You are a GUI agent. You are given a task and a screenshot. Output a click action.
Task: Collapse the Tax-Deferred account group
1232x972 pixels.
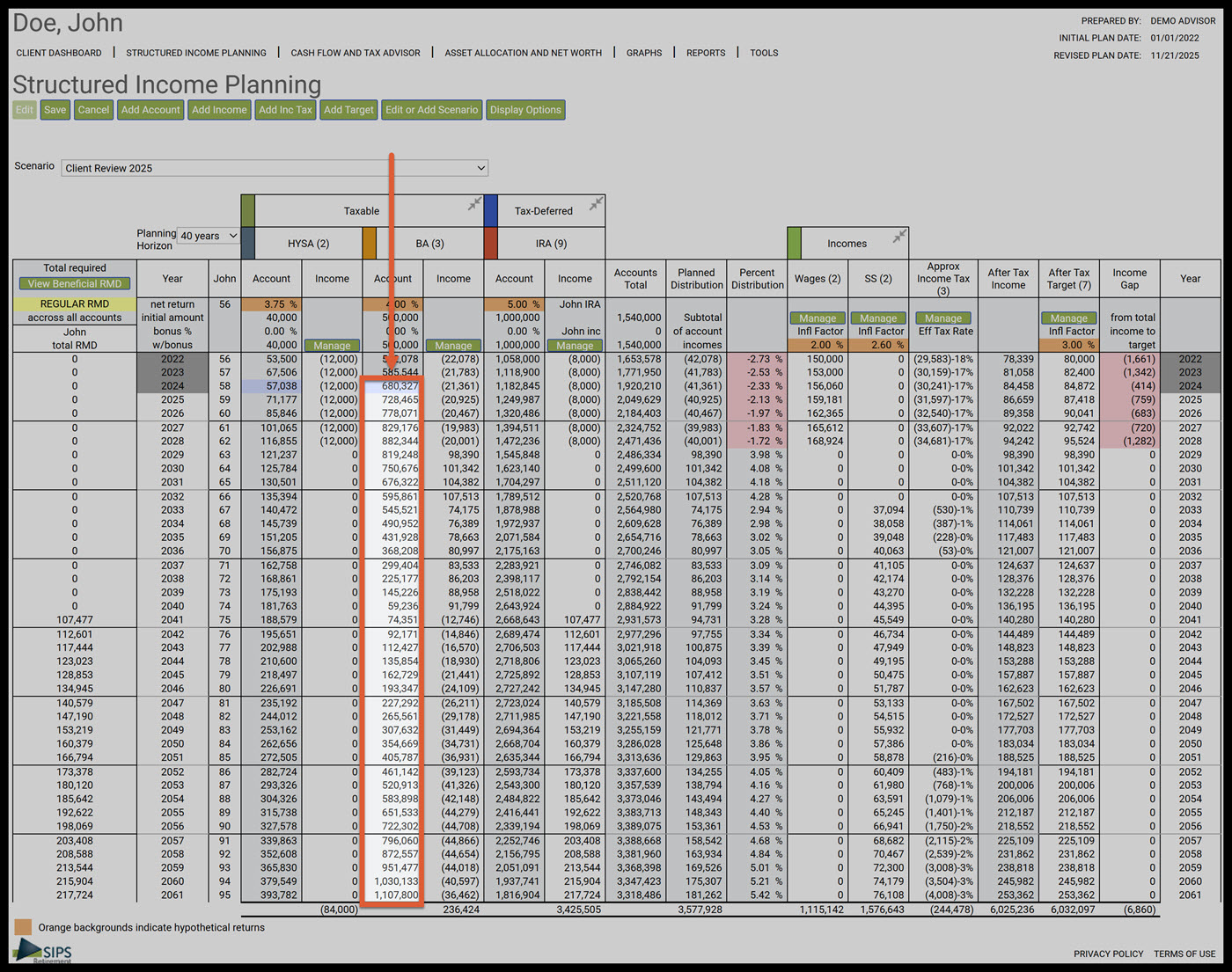tap(596, 204)
